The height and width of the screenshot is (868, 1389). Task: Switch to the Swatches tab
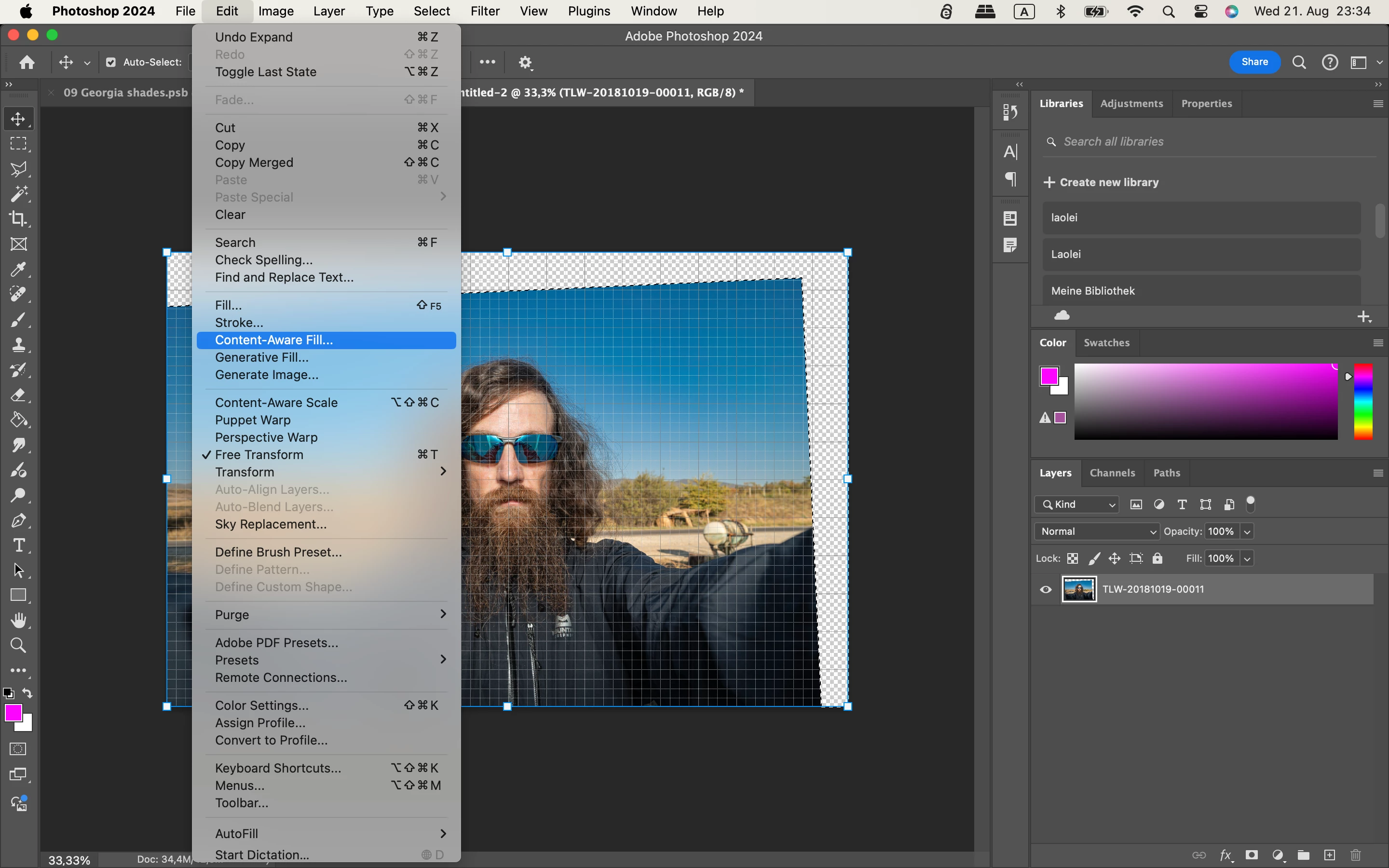click(x=1106, y=343)
